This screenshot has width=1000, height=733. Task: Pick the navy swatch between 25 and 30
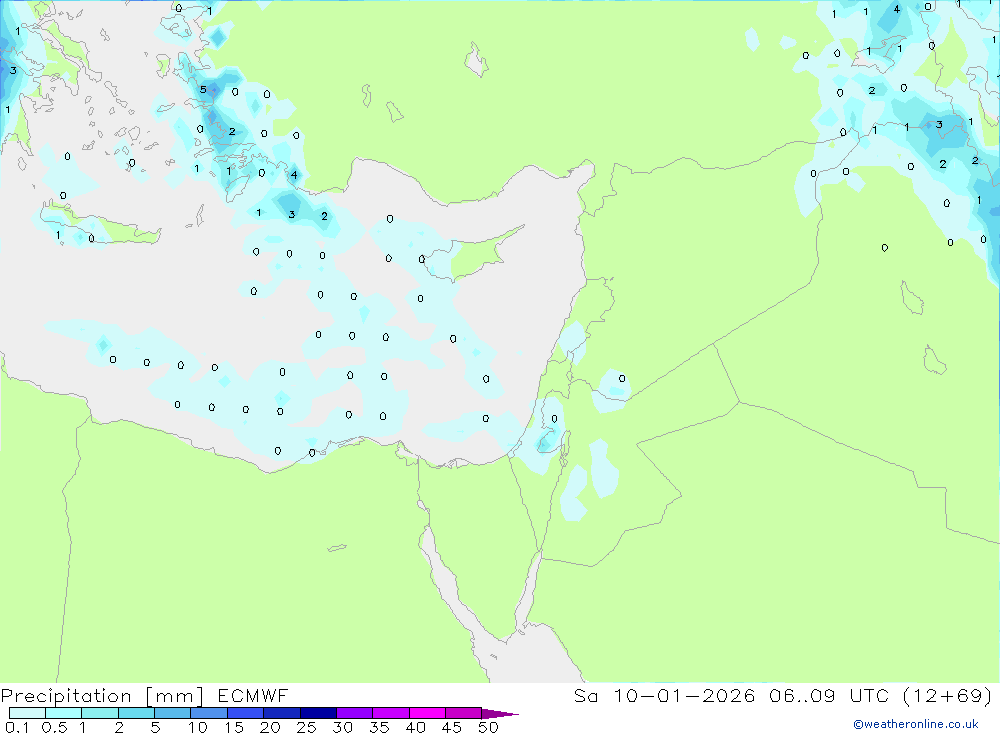tap(318, 713)
